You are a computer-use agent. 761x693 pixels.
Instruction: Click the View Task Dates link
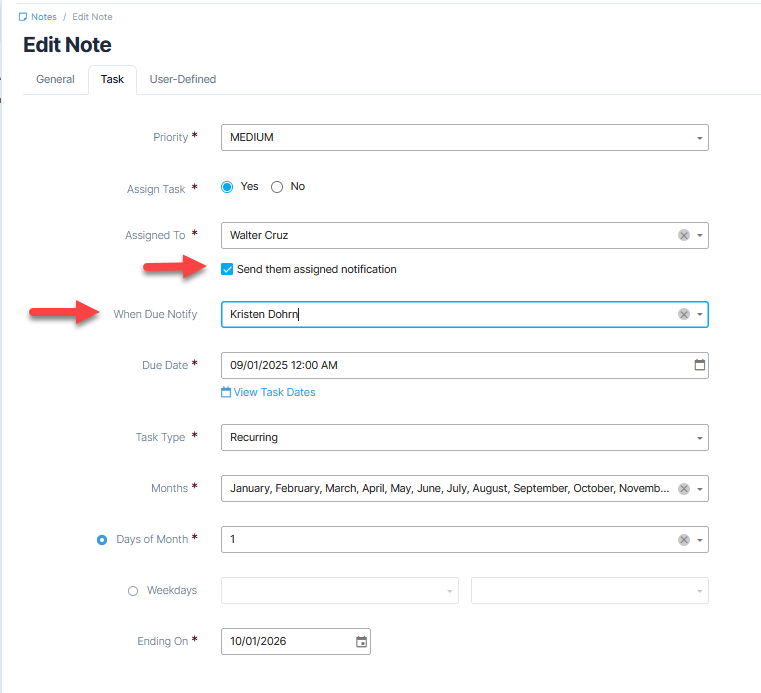(274, 393)
